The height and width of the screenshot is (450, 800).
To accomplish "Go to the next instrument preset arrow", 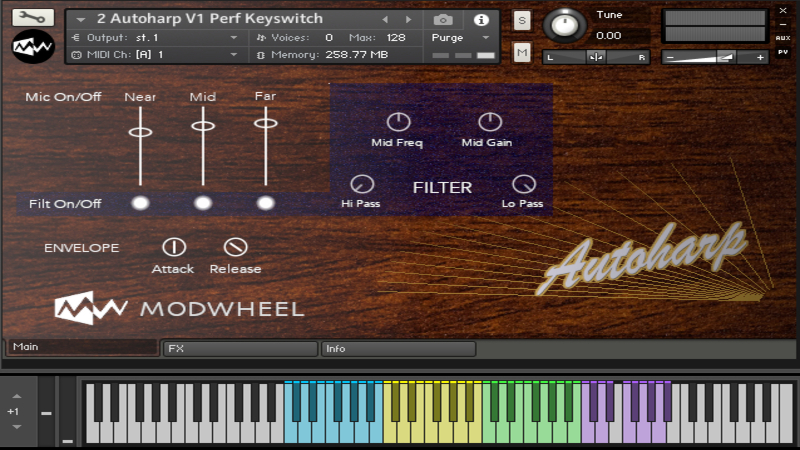I will tap(408, 19).
